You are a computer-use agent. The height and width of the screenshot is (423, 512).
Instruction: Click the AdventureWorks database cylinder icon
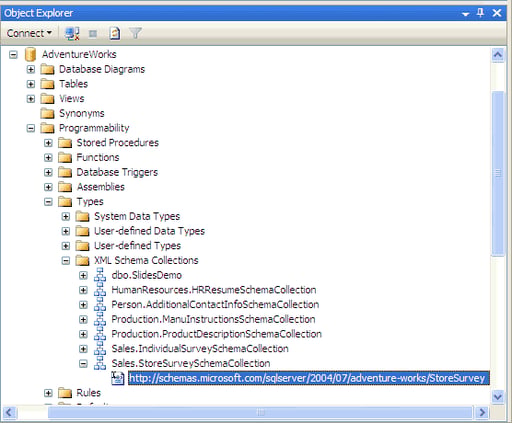pos(30,54)
